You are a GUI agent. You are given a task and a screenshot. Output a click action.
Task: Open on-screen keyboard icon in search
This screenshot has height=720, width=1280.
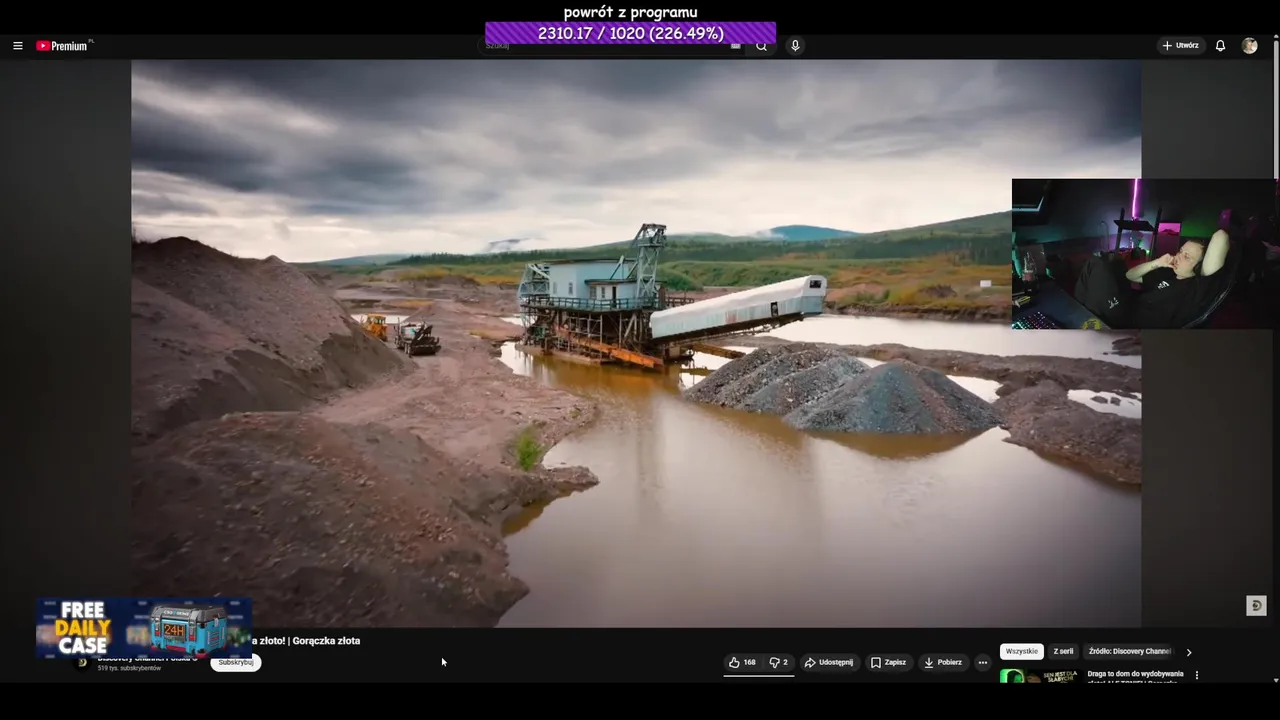pos(736,46)
